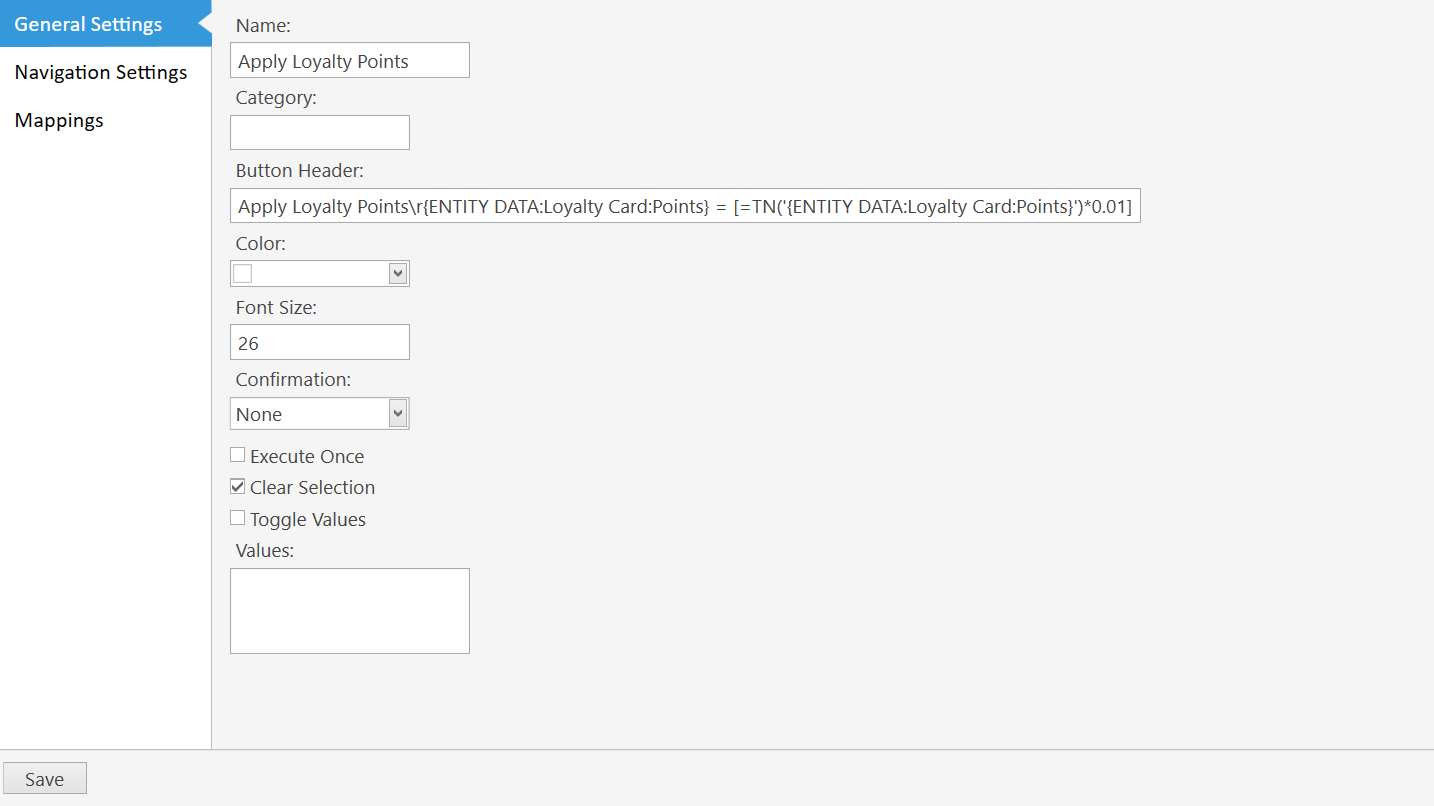
Task: Click inside the Name field
Action: tap(349, 60)
